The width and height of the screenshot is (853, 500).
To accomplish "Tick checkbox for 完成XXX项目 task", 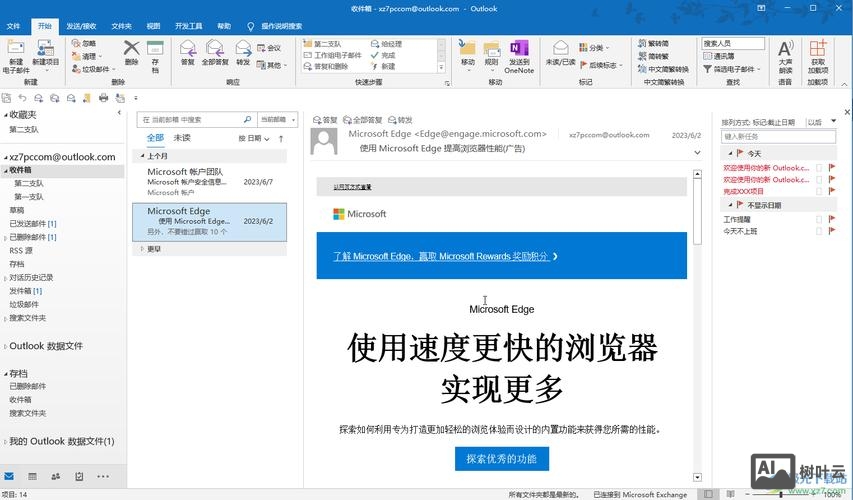I will coord(819,191).
